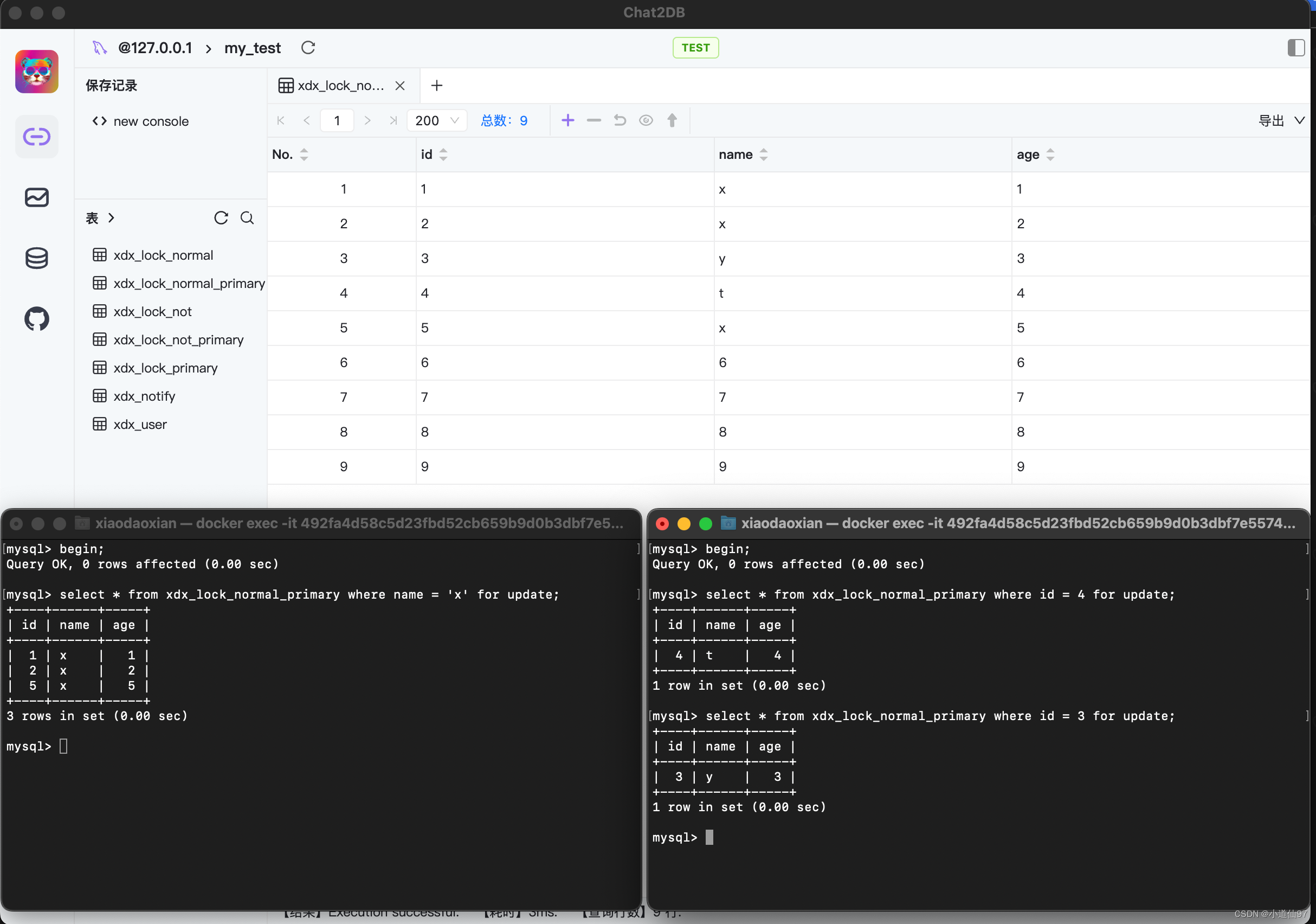1316x924 pixels.
Task: Click the right terminal window title bar
Action: click(978, 523)
